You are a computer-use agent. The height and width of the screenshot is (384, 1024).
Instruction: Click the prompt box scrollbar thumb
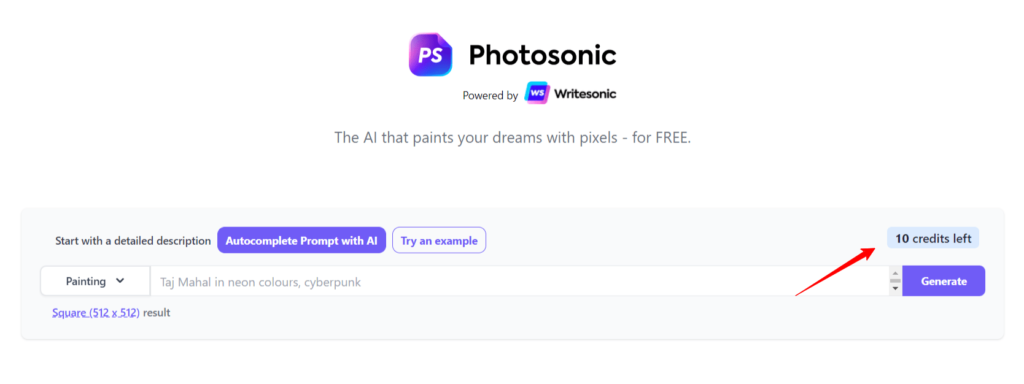[x=895, y=281]
